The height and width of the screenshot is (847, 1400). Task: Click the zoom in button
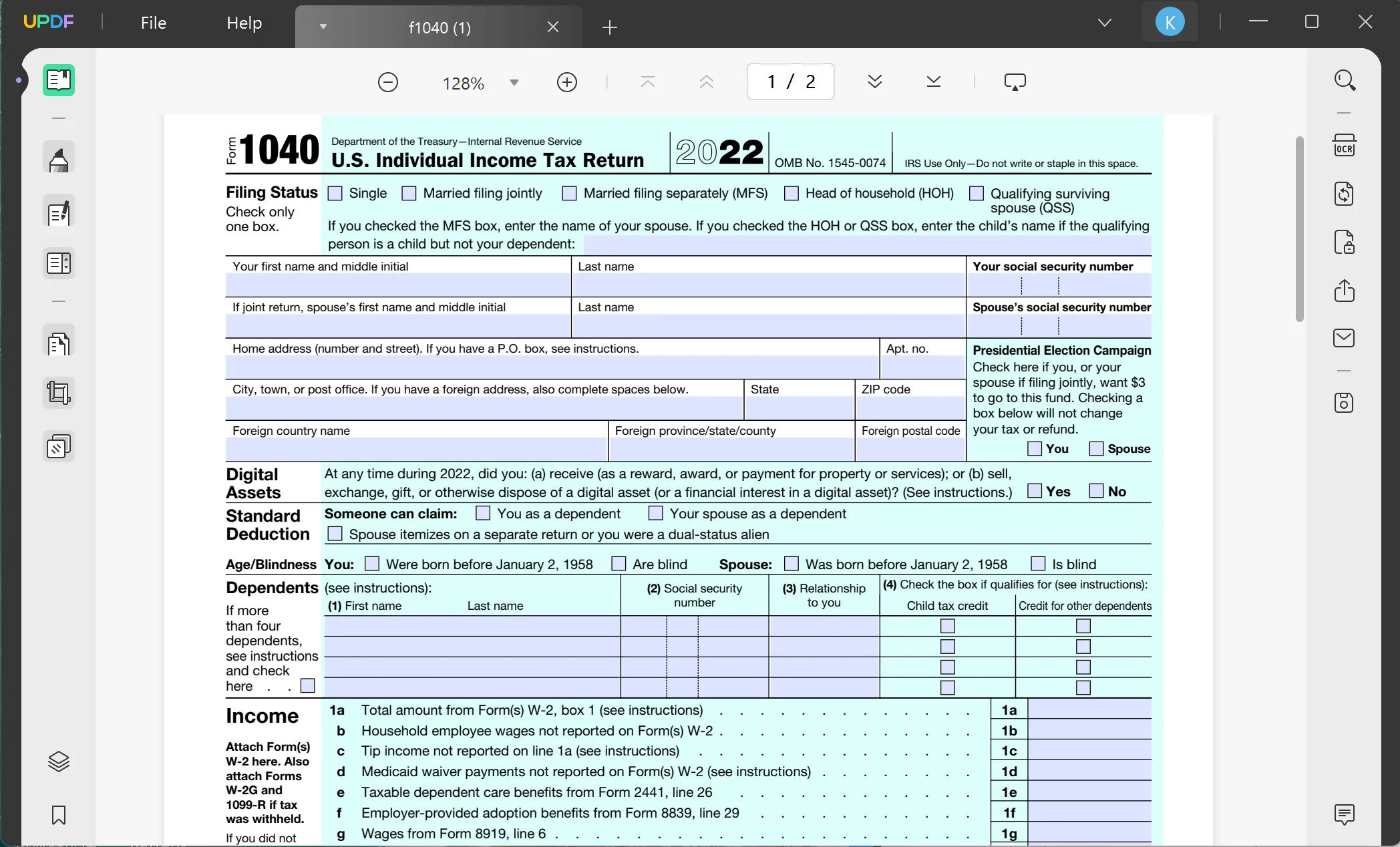click(x=566, y=82)
